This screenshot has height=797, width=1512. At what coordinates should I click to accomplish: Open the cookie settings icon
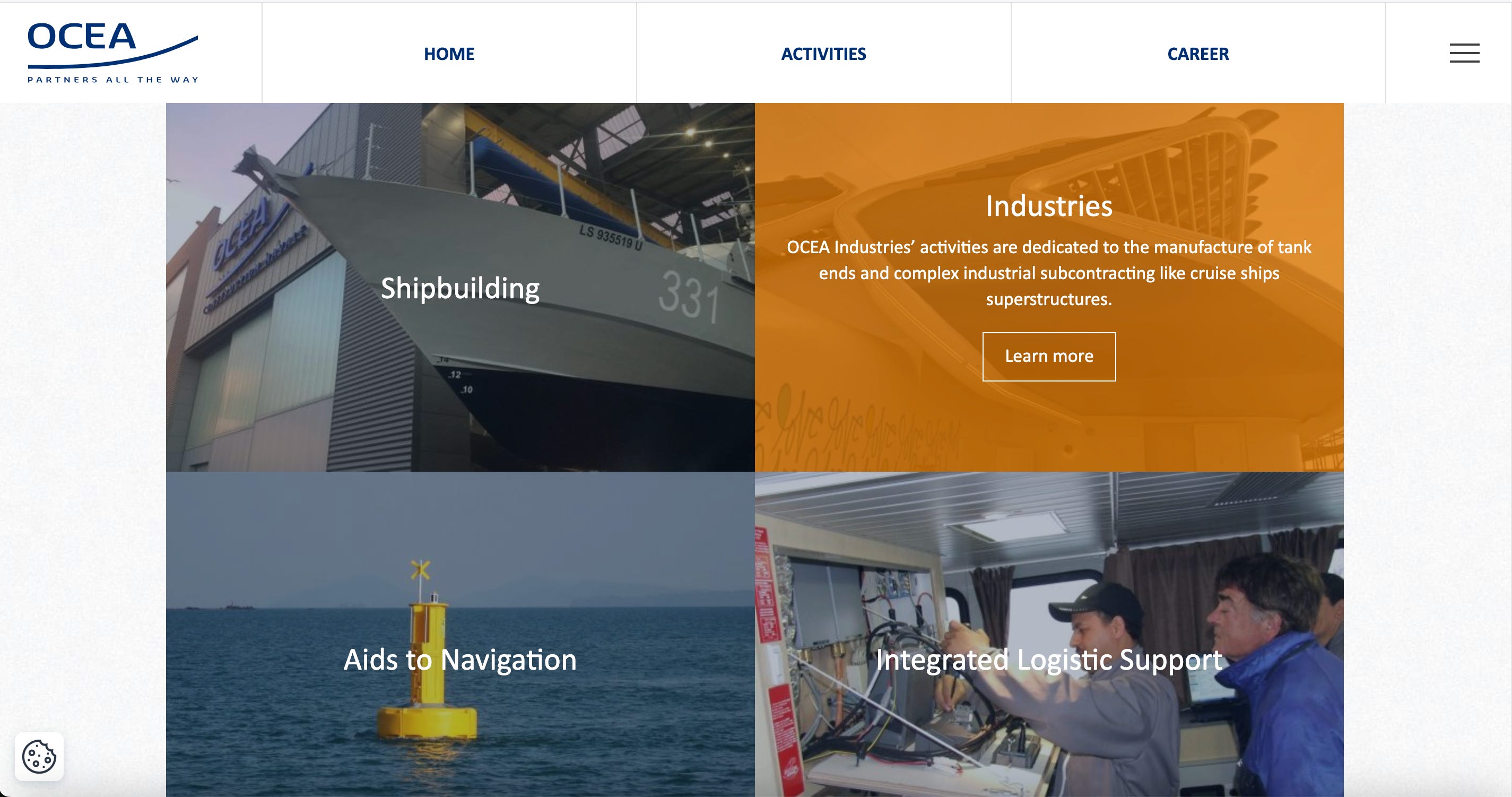point(39,756)
